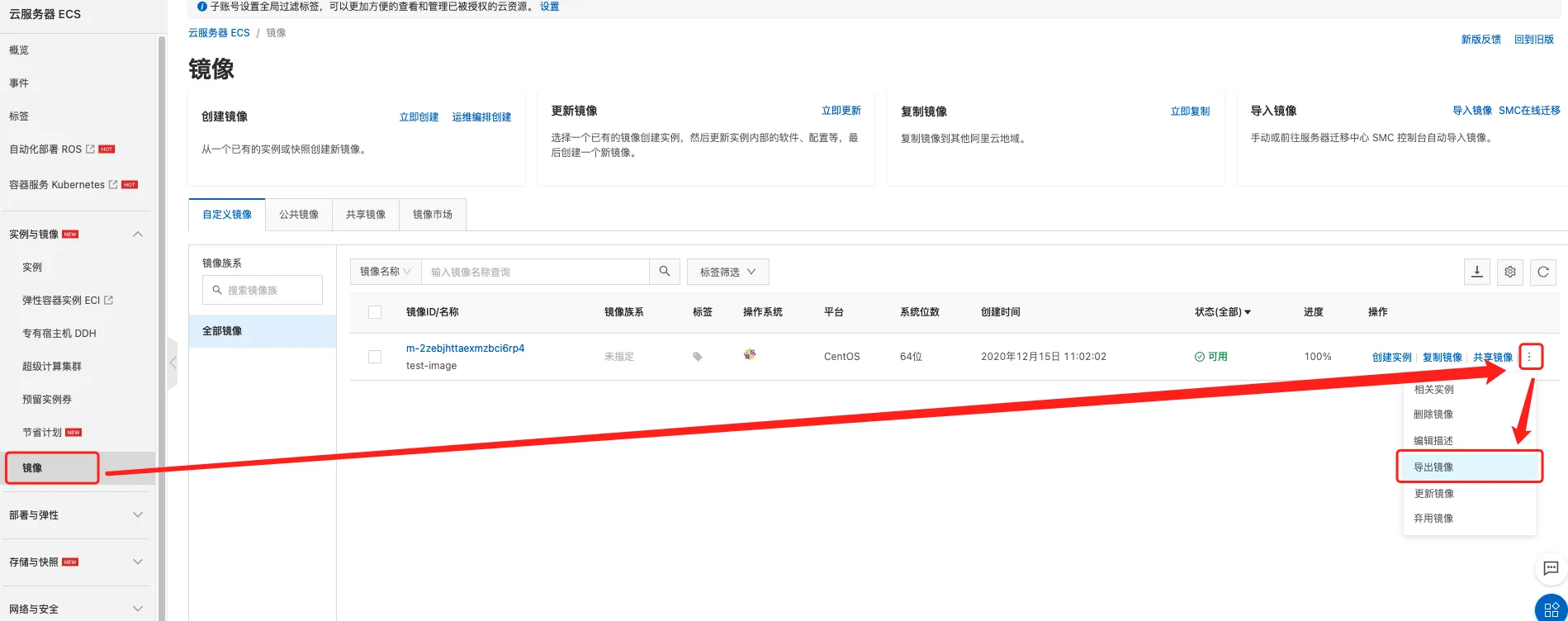
Task: Select 导出镜像 in the dropdown menu
Action: pos(1469,467)
